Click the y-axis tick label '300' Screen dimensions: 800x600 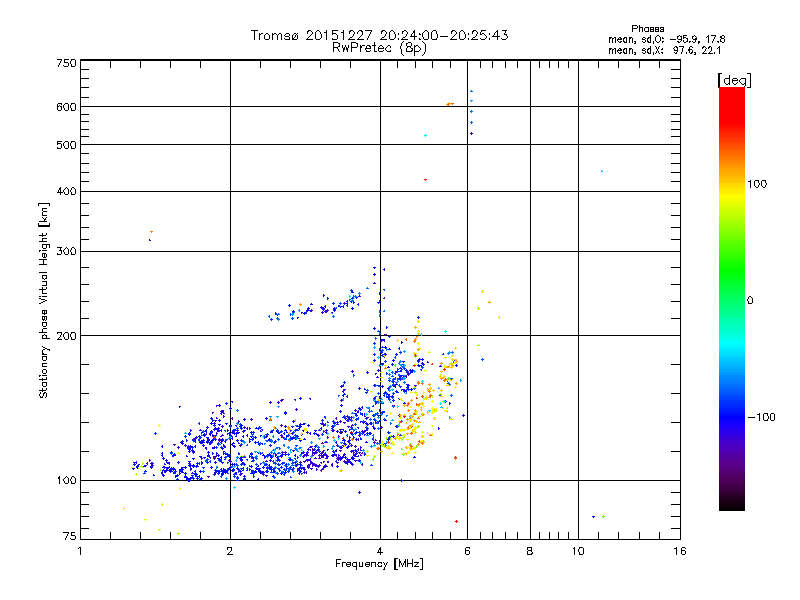coord(66,252)
